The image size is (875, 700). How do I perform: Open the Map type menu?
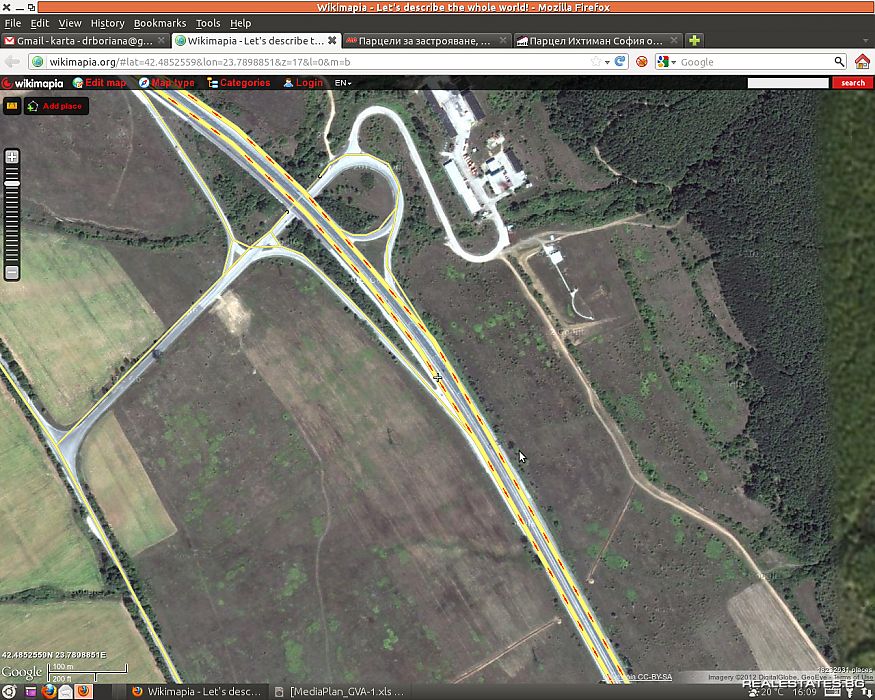pyautogui.click(x=167, y=83)
